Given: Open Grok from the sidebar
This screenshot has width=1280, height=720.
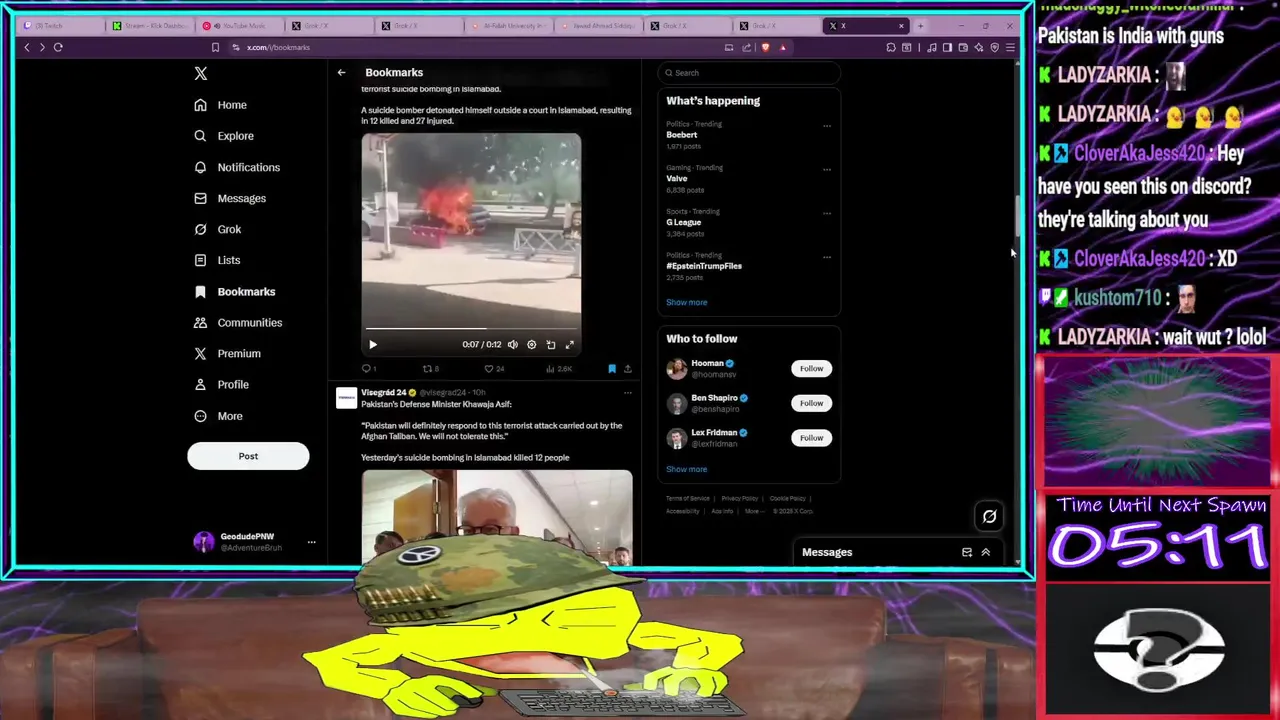Looking at the screenshot, I should (x=218, y=229).
